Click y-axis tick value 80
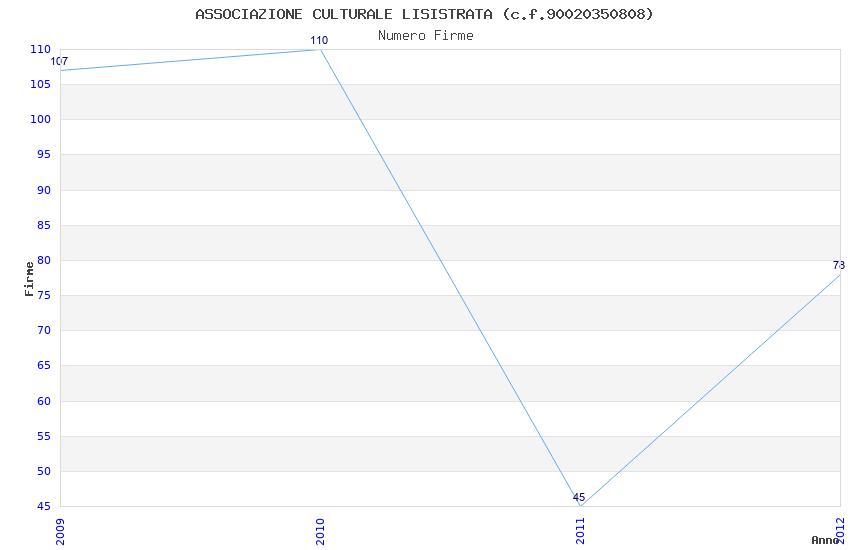The width and height of the screenshot is (850, 550). 44,261
